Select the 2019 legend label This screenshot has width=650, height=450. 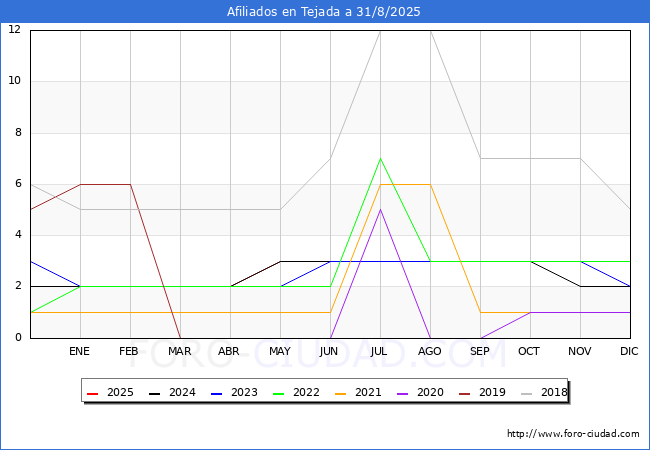(492, 392)
